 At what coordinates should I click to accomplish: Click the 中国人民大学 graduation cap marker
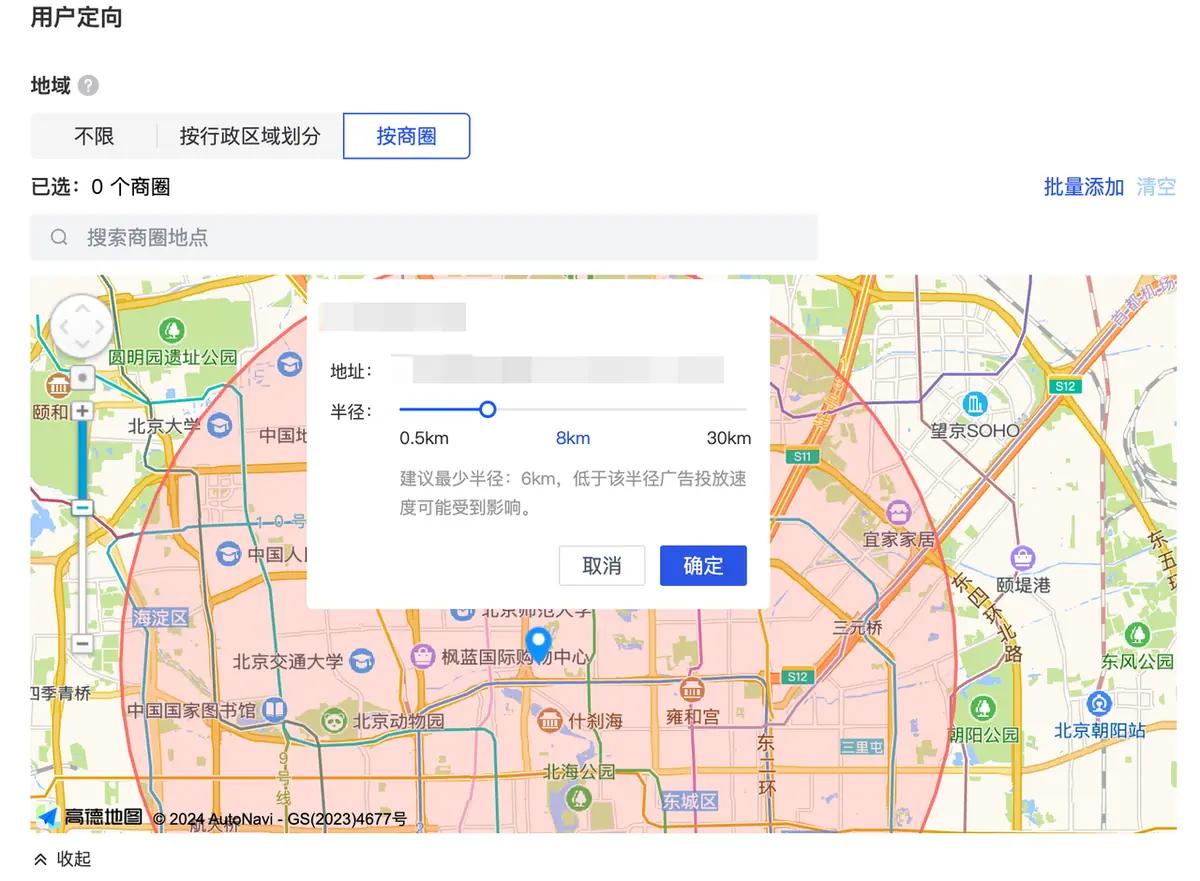coord(229,553)
